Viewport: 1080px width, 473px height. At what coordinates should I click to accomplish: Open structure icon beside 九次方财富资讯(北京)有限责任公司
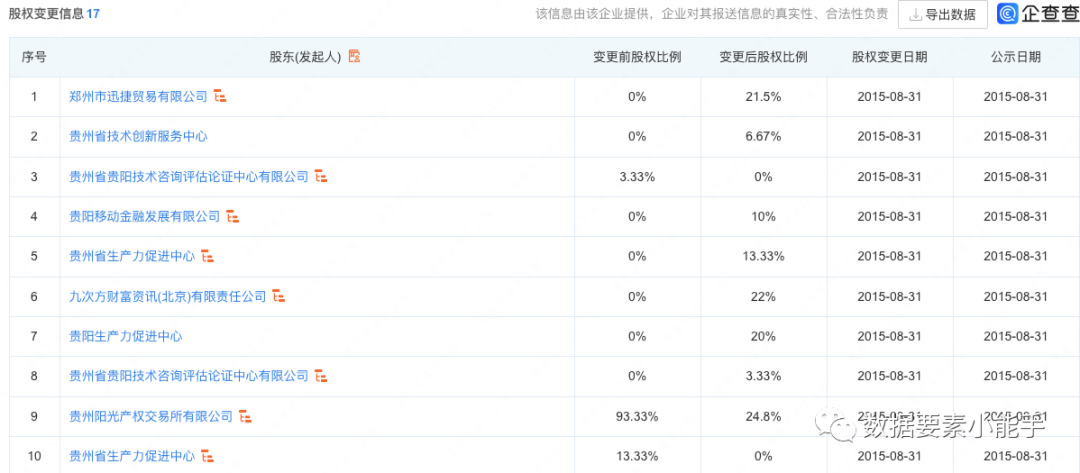click(279, 297)
